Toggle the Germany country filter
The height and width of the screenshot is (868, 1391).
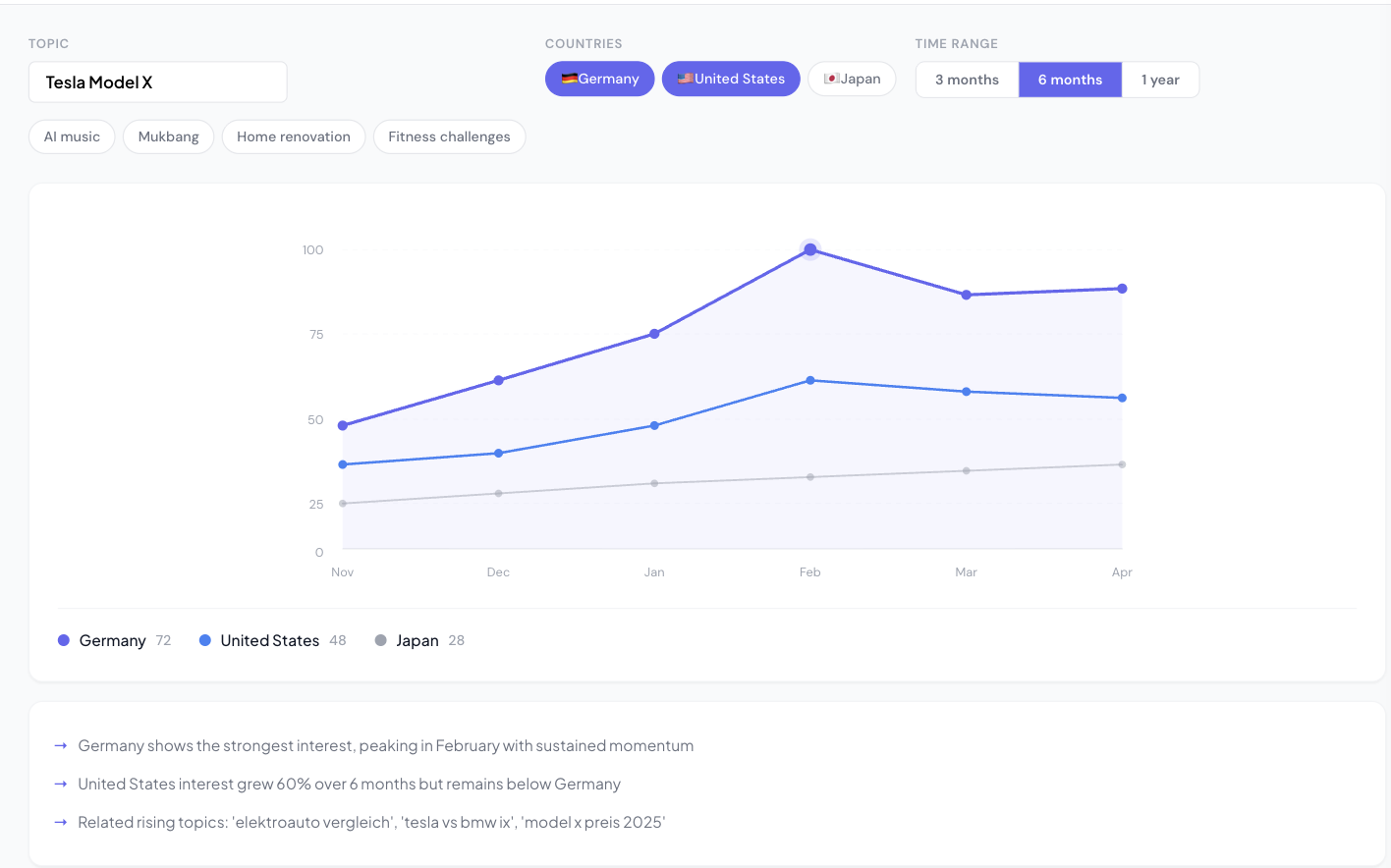(x=600, y=79)
